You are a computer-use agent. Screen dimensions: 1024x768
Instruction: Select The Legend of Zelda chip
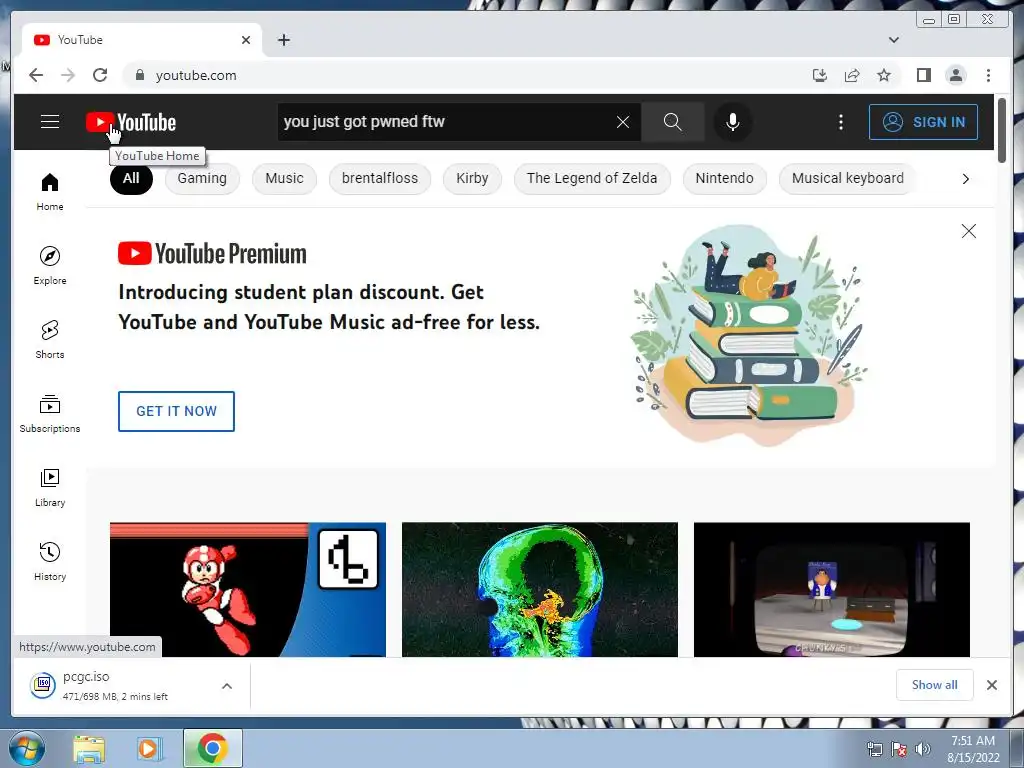[x=592, y=178]
